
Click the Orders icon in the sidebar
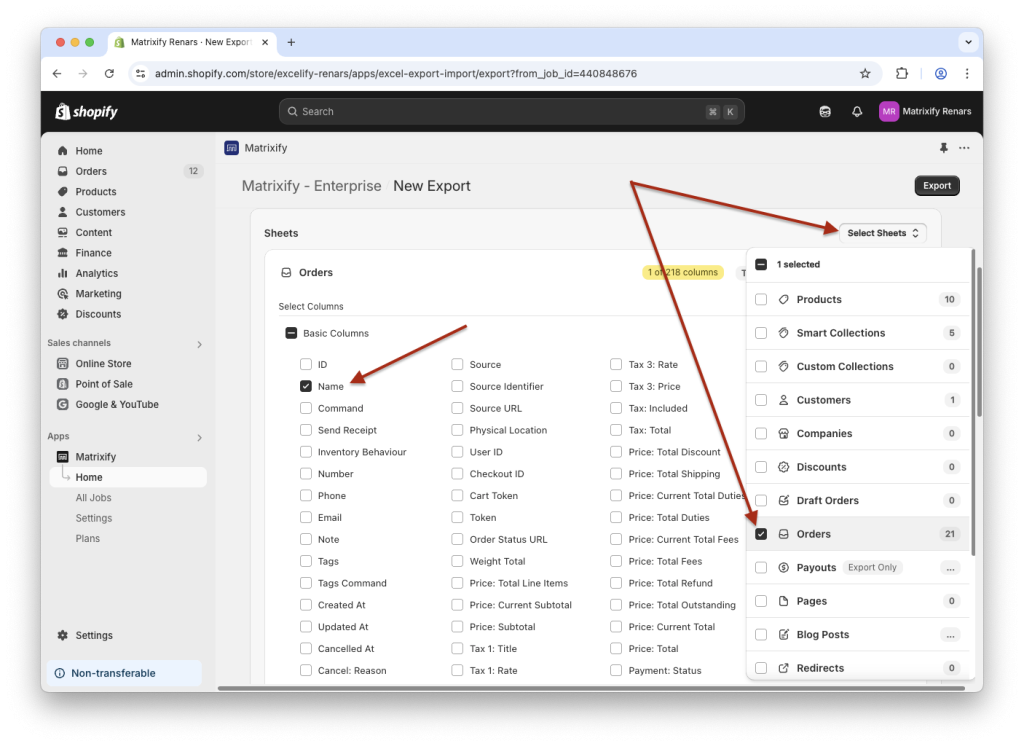click(x=64, y=171)
